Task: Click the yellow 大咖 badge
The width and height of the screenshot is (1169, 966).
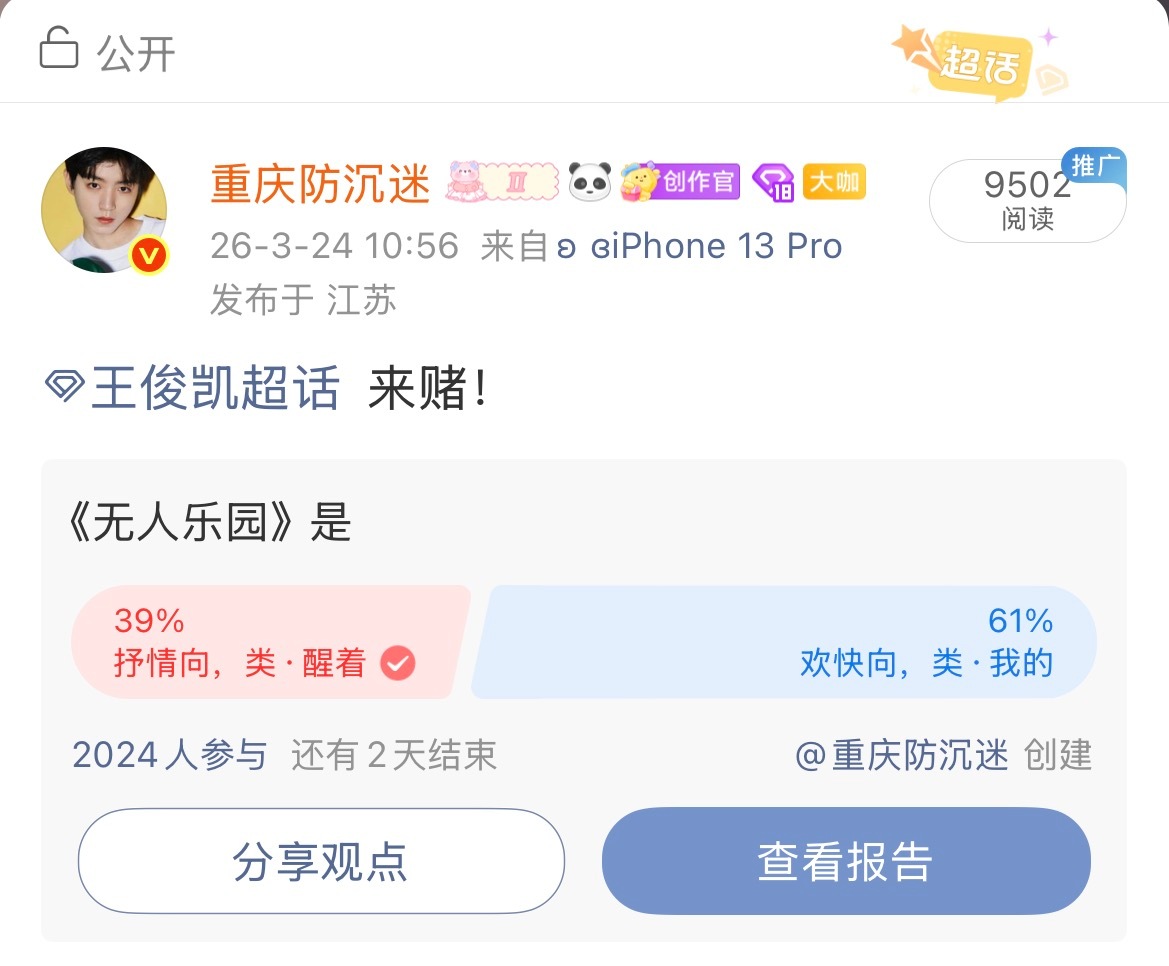Action: [834, 182]
